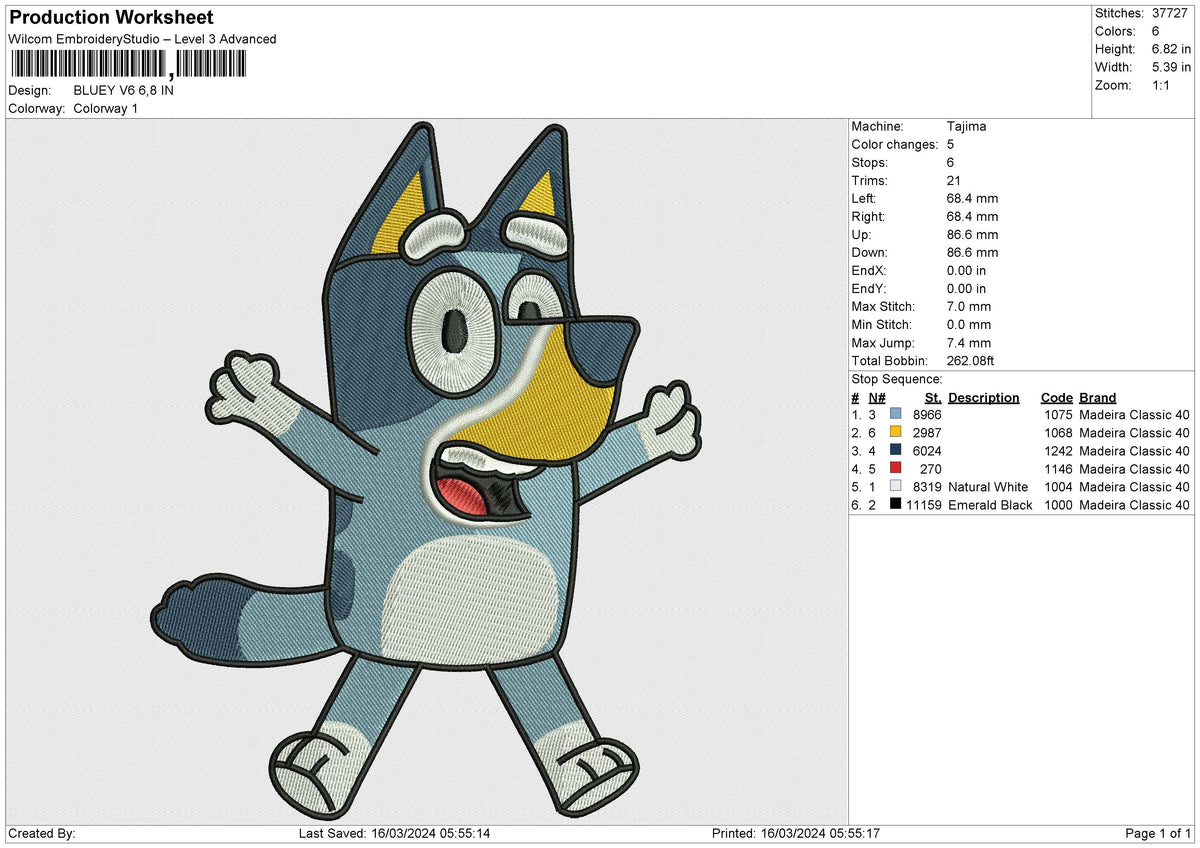Click the 'Brand' column header
Screen dimensions: 1200x848
[1098, 397]
